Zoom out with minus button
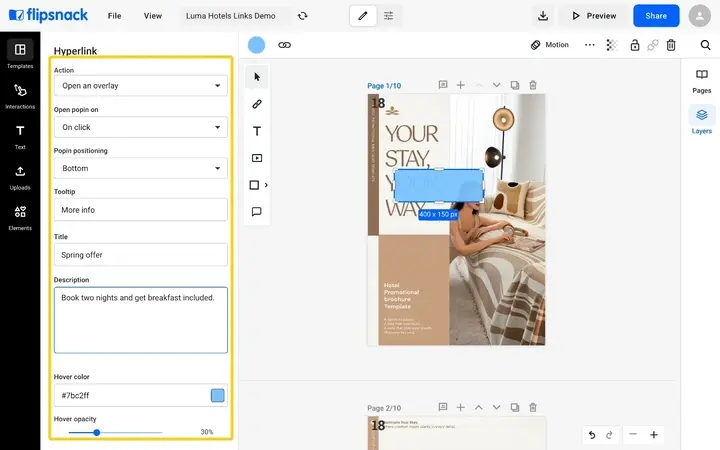The width and height of the screenshot is (720, 450). coord(633,434)
